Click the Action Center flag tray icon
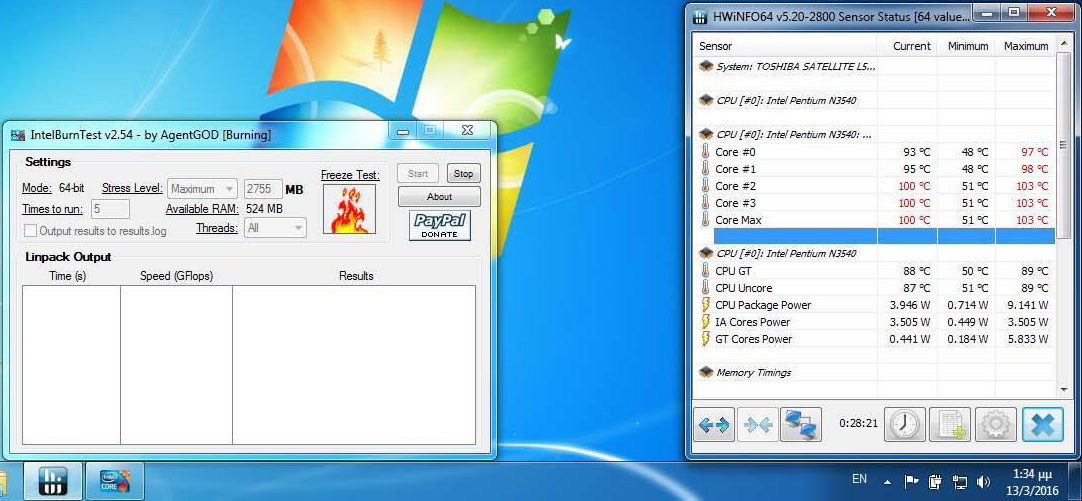The width and height of the screenshot is (1082, 501). [x=912, y=481]
